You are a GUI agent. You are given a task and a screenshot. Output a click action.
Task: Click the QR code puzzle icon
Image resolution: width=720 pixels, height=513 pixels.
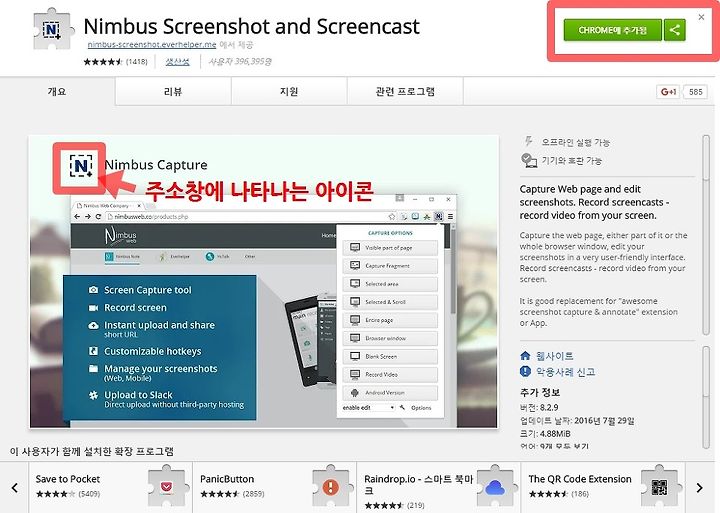point(659,486)
